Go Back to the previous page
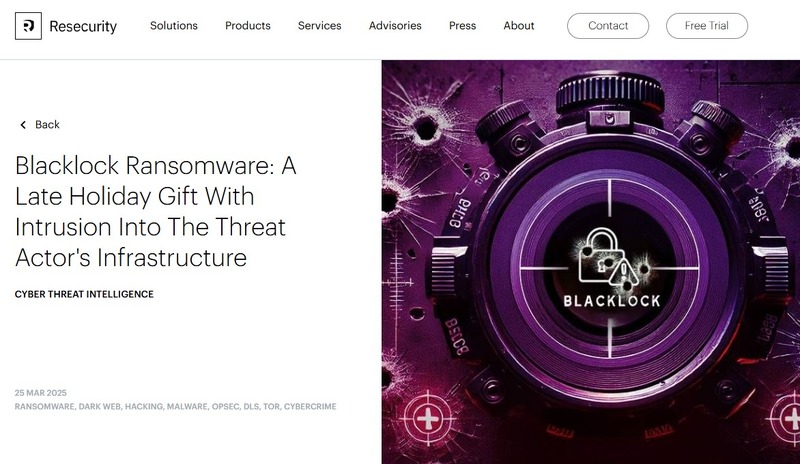Screen dimensions: 800x464 tap(47, 125)
